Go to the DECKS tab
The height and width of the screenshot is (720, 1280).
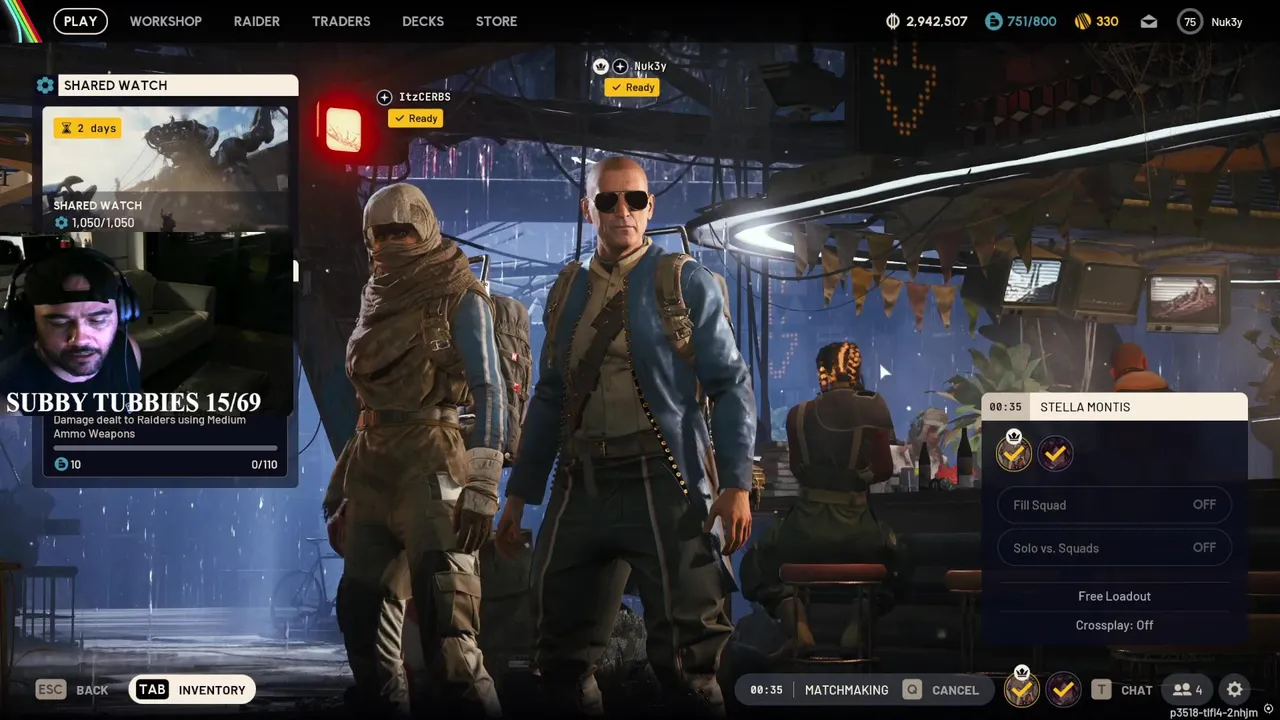coord(423,21)
